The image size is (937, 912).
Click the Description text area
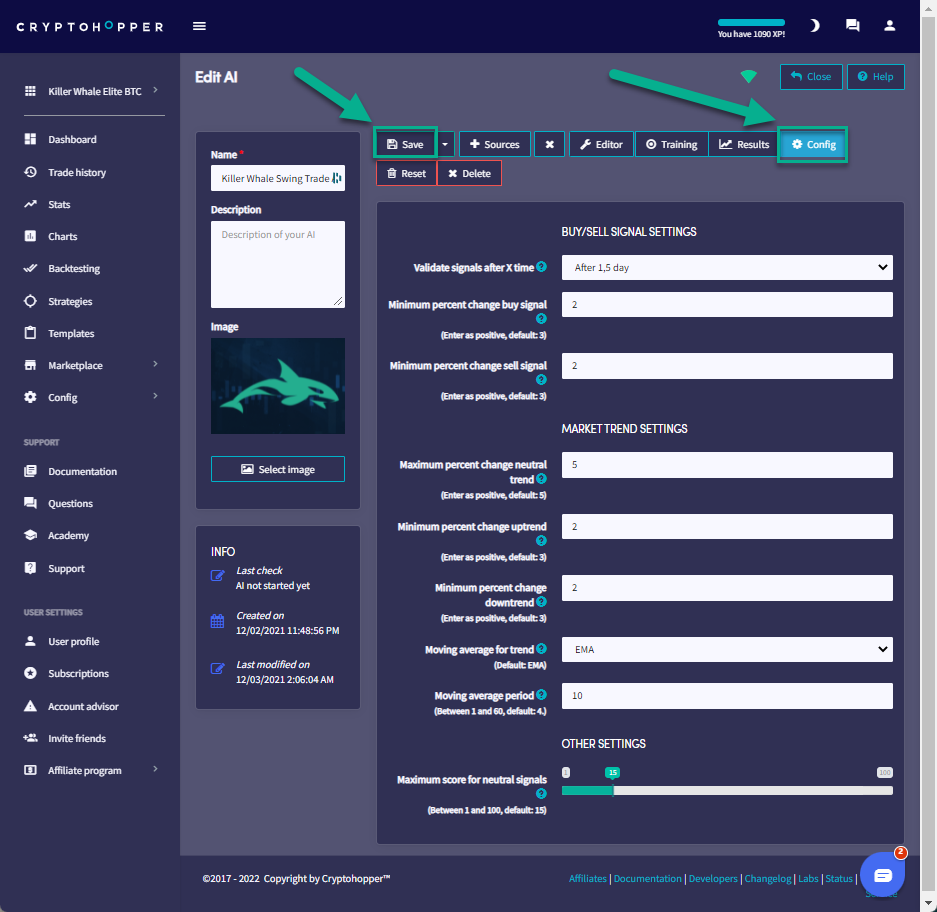tap(277, 264)
